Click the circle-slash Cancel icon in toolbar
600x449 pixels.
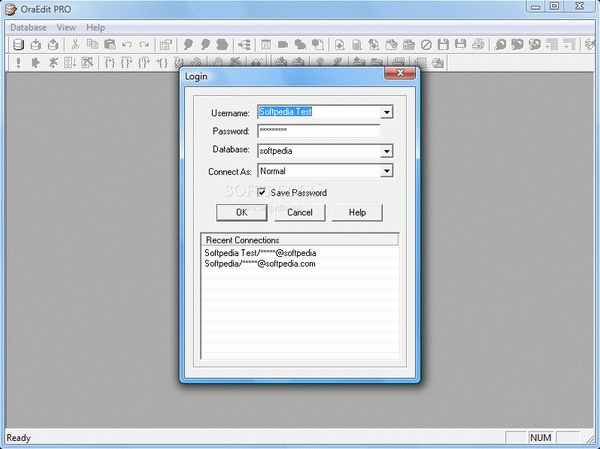coord(425,45)
